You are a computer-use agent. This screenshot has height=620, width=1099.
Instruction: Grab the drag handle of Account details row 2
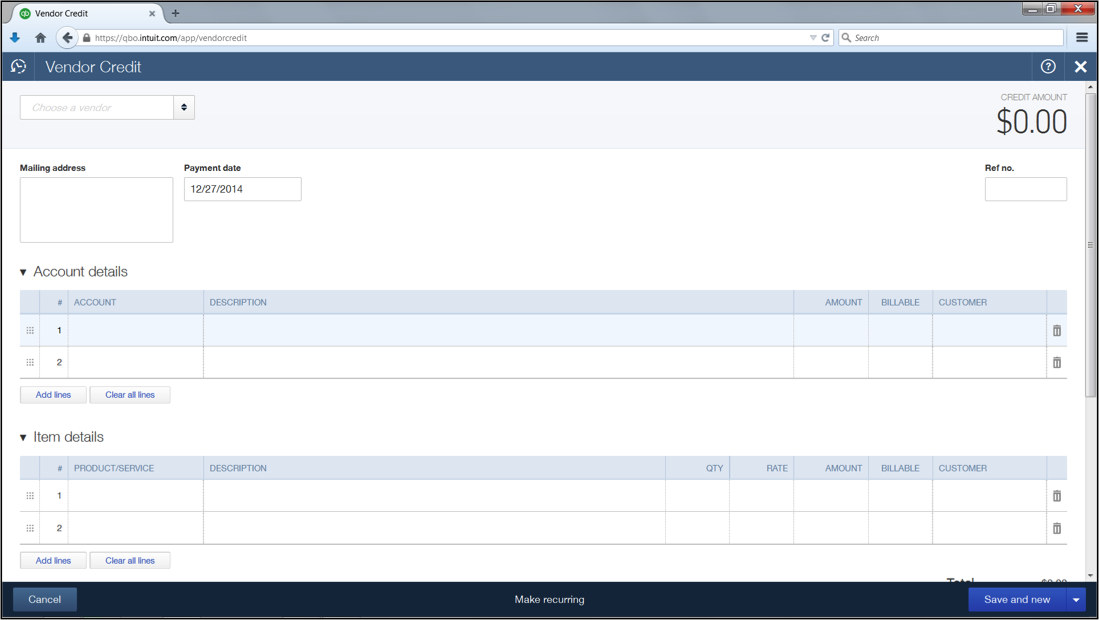30,362
